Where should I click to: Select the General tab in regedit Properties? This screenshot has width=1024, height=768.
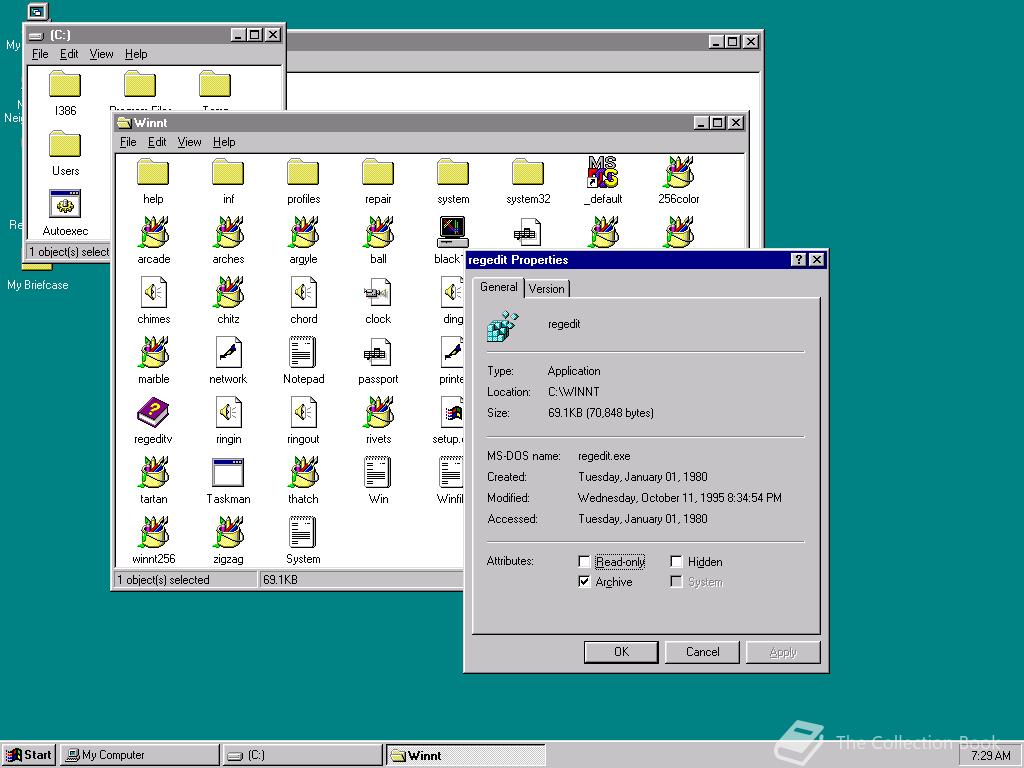498,287
